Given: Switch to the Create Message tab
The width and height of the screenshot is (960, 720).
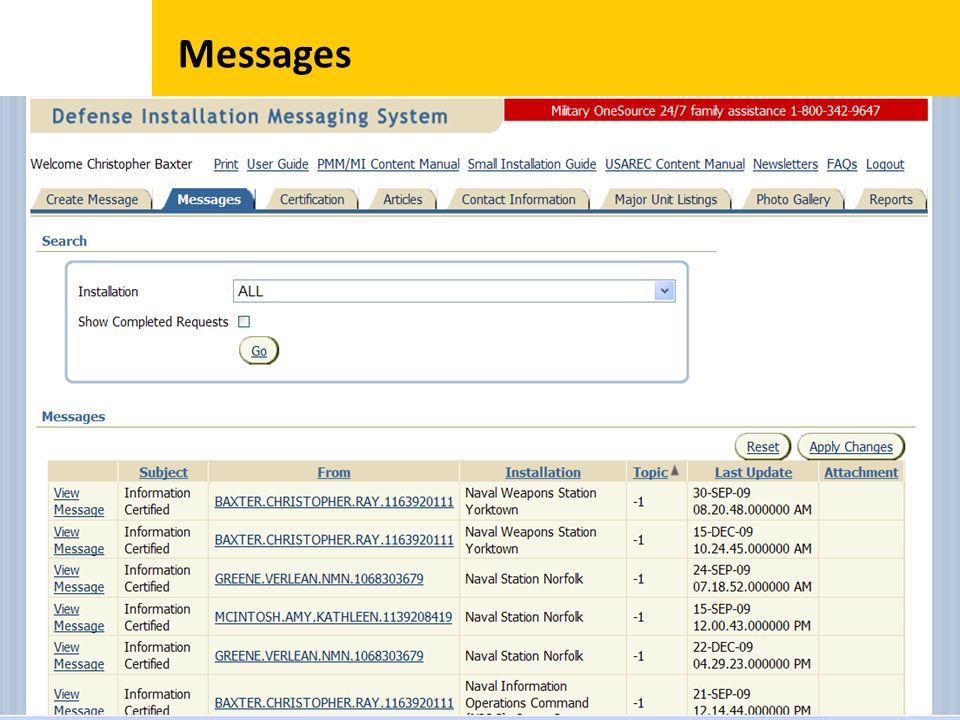Looking at the screenshot, I should point(92,200).
